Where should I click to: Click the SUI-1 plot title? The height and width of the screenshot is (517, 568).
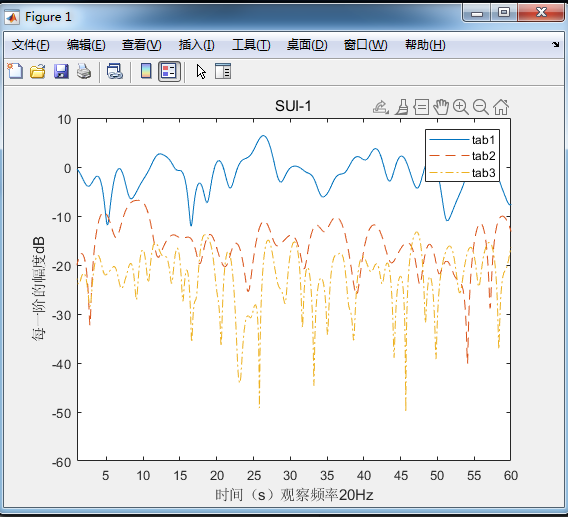[x=293, y=106]
